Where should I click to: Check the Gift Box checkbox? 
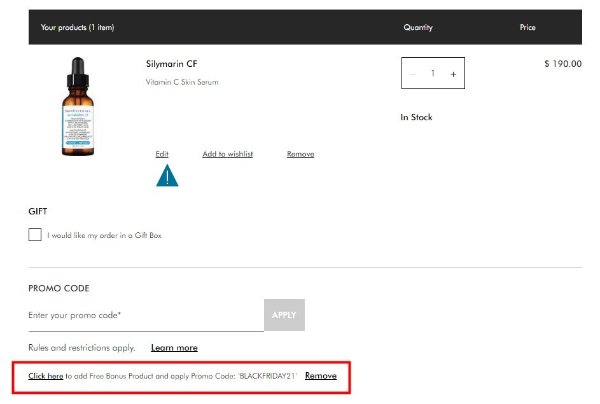[35, 235]
